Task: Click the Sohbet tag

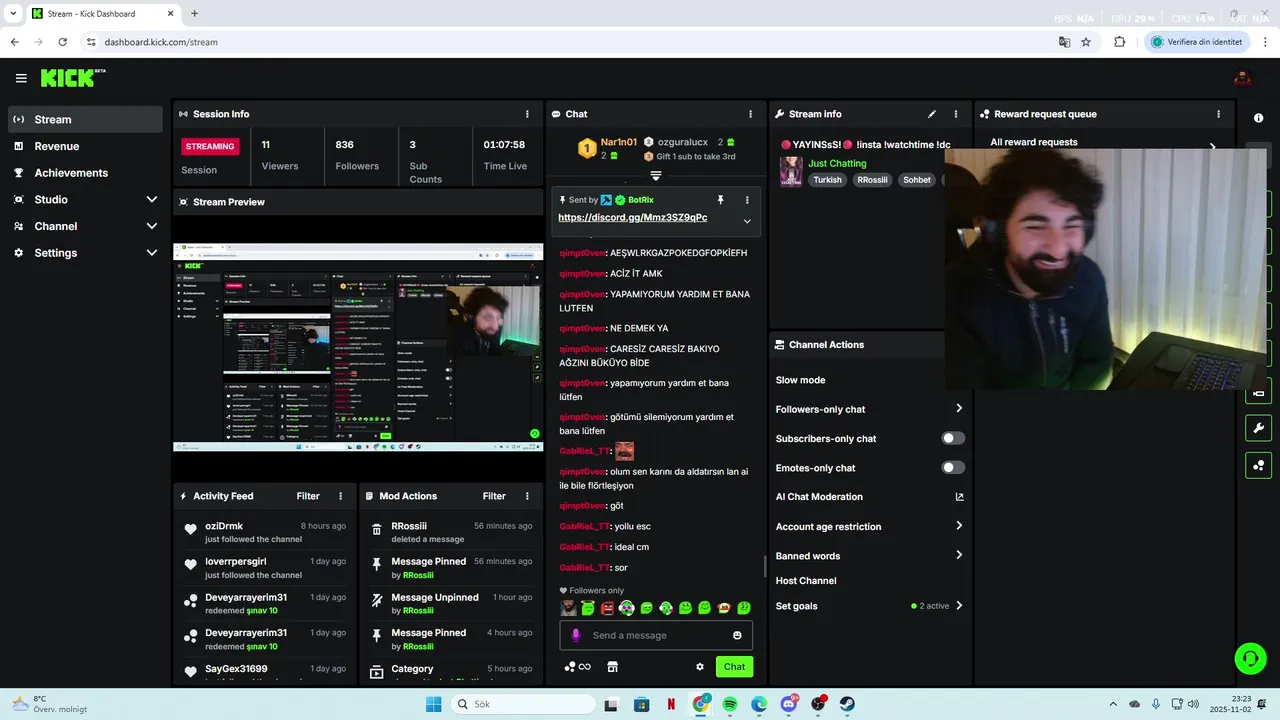Action: click(917, 180)
